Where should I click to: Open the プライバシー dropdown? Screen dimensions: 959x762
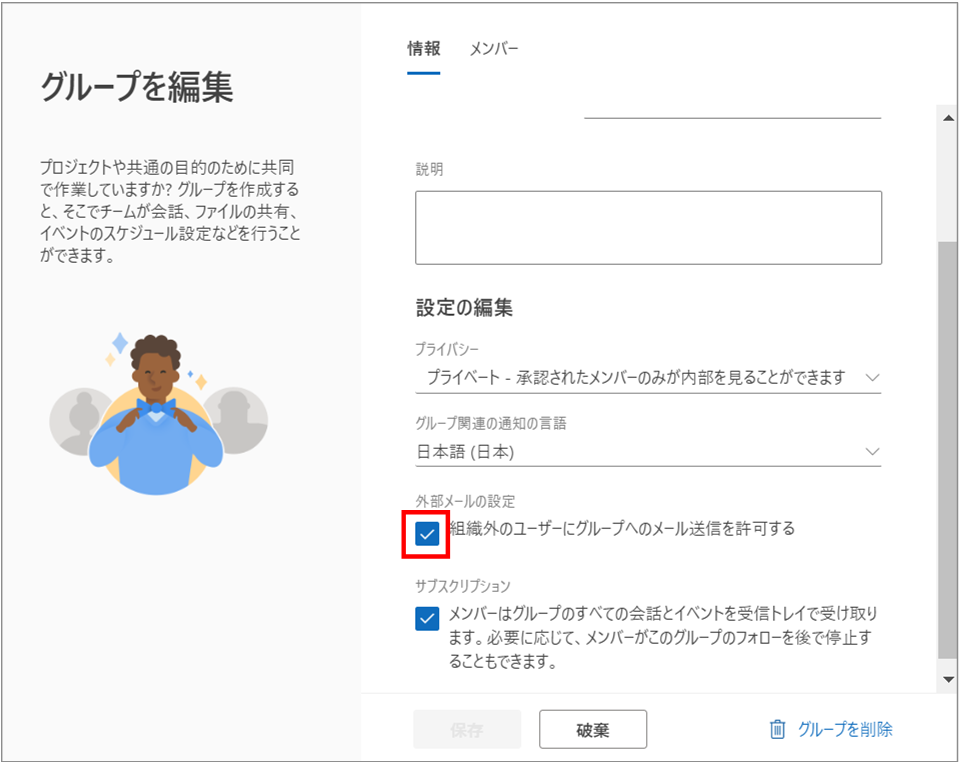(648, 377)
